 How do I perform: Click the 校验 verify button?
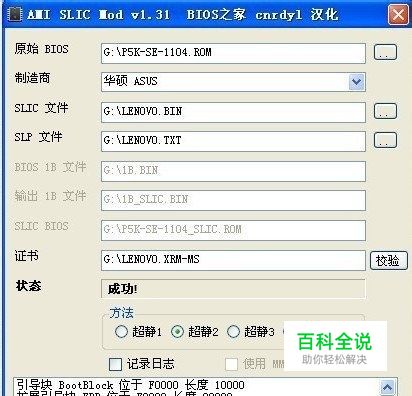[x=389, y=260]
